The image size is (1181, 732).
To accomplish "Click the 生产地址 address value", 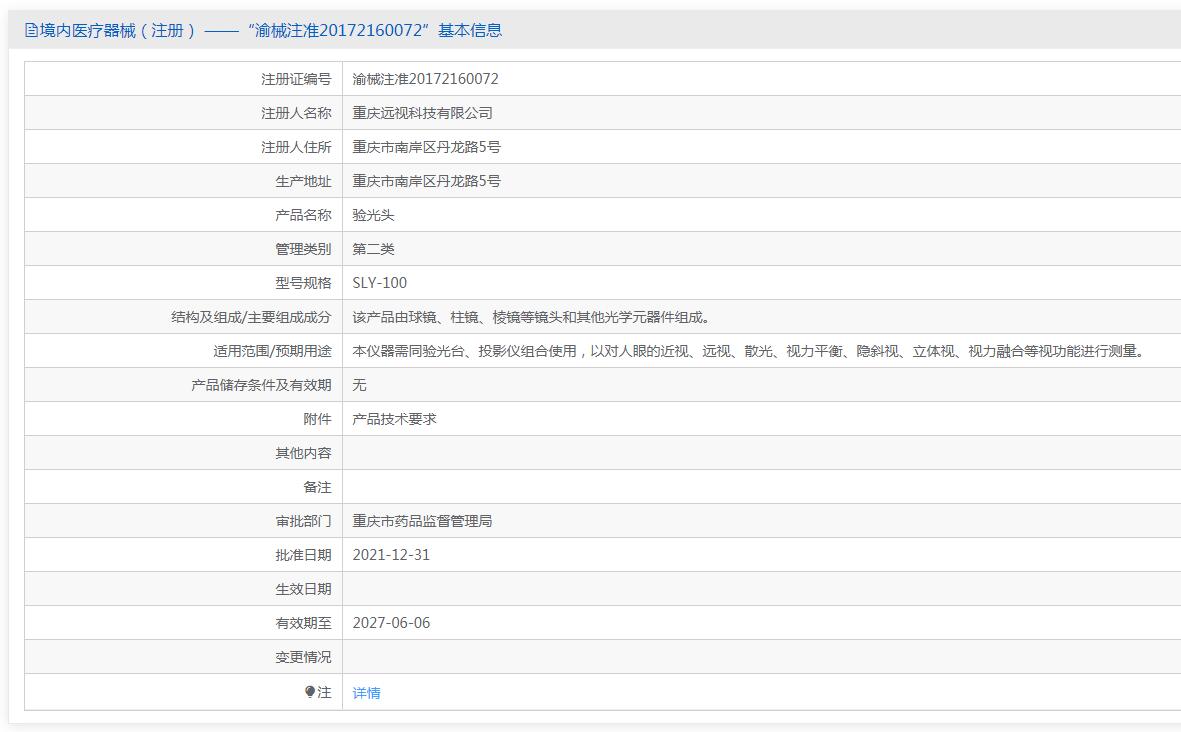I will point(426,181).
